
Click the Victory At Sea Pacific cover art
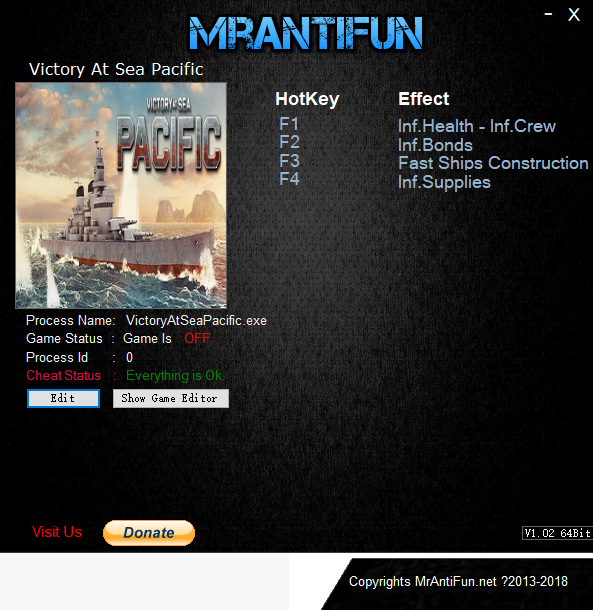click(121, 195)
